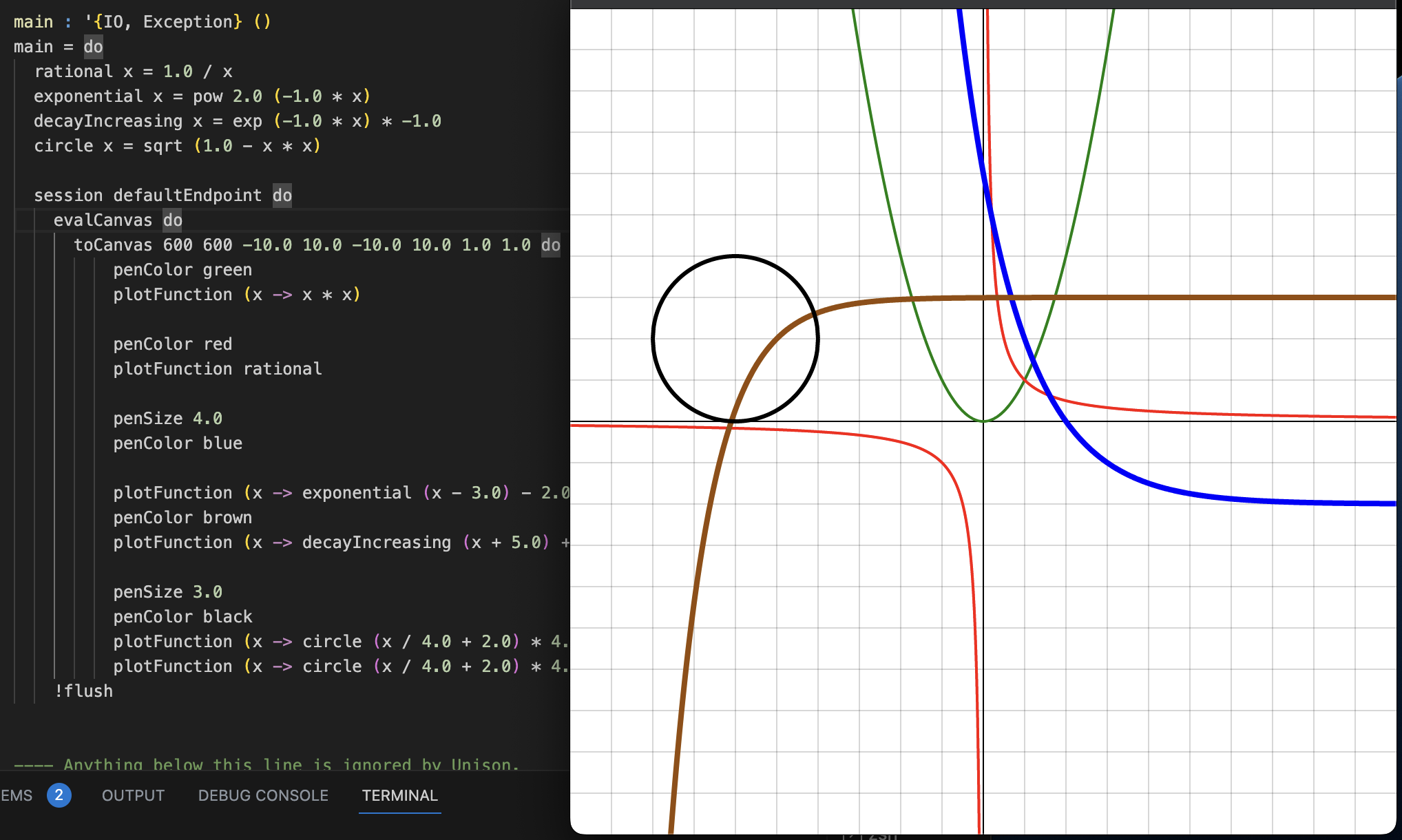Open the OUTPUT panel tab
Viewport: 1402px width, 840px height.
point(133,795)
